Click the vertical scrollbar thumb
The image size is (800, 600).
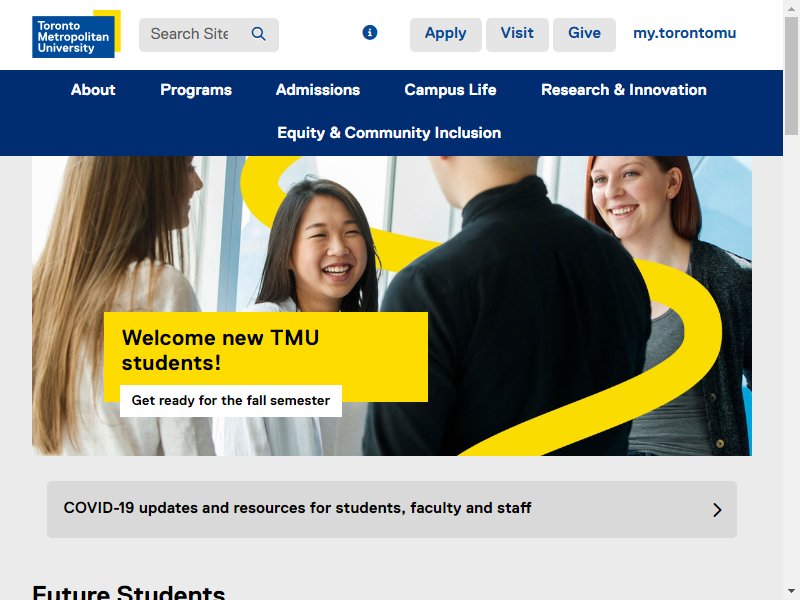(791, 76)
